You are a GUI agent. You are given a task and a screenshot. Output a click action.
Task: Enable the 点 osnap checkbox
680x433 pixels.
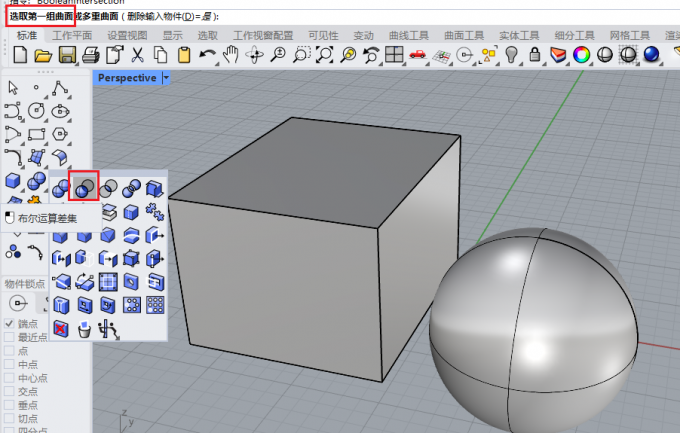[9, 351]
